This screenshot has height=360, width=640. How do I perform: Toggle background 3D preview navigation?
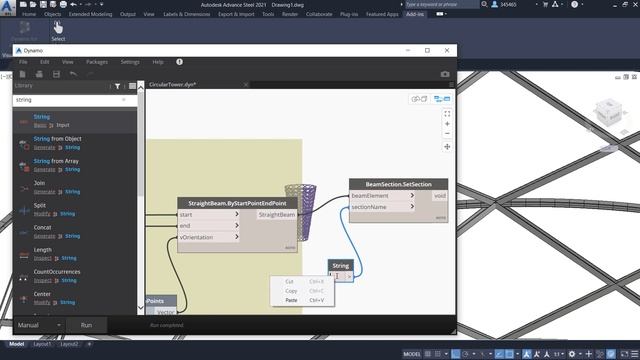[419, 99]
